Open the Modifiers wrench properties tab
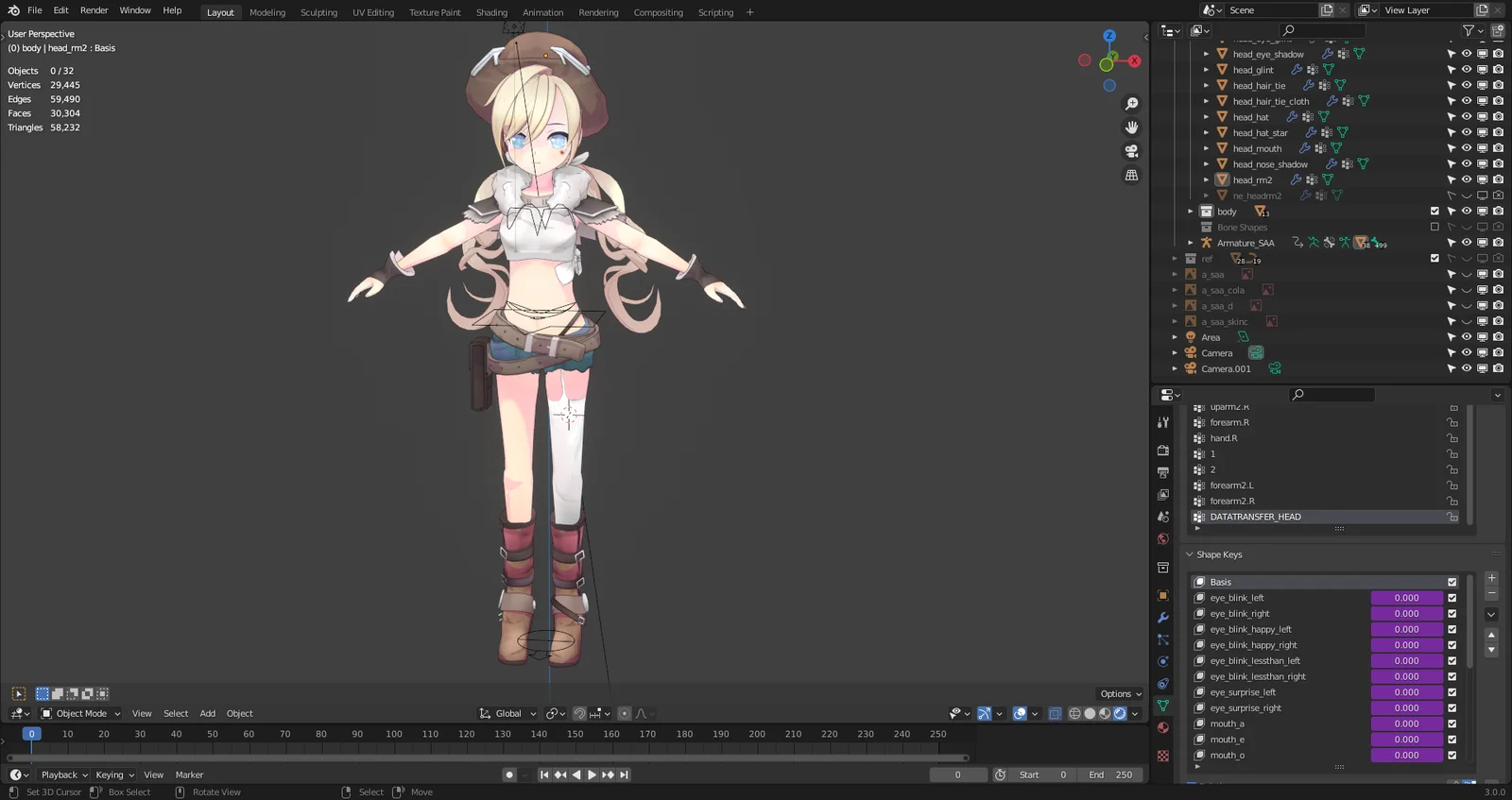 (1163, 618)
